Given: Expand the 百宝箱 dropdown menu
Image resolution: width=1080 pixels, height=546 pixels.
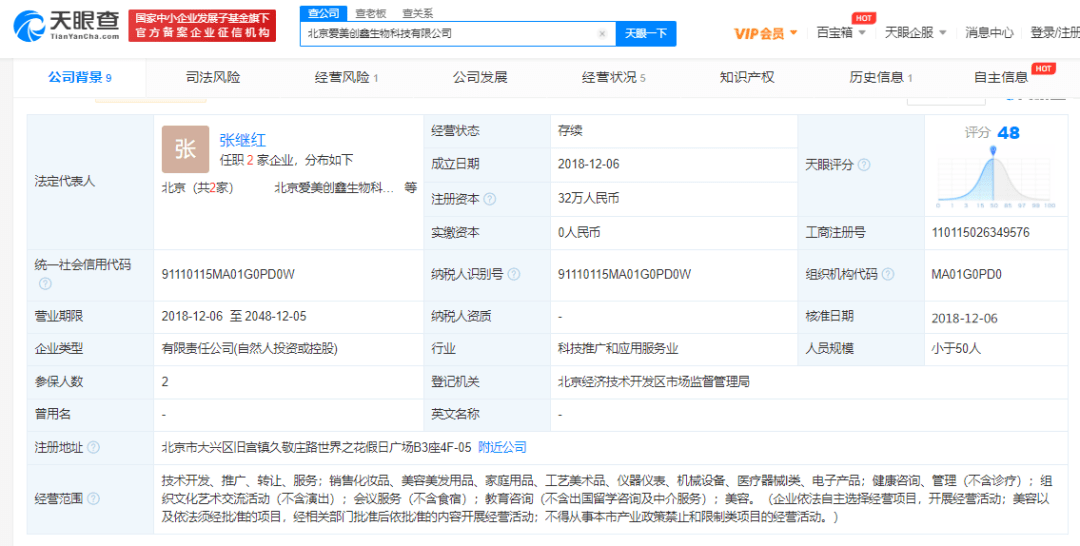Looking at the screenshot, I should pos(840,33).
